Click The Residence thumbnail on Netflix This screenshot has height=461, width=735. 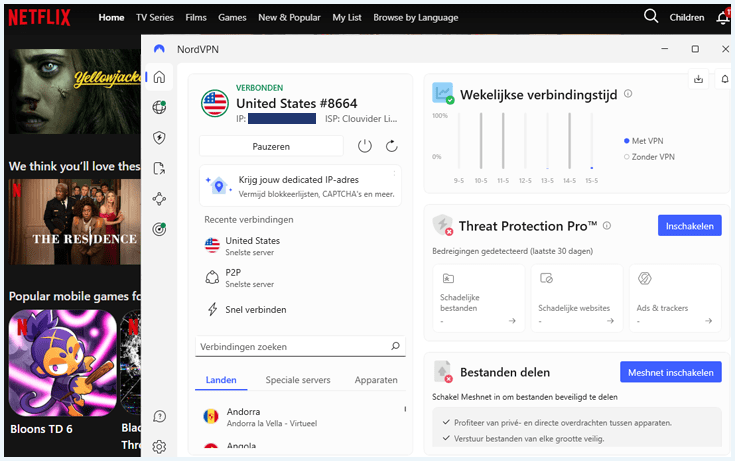[74, 222]
